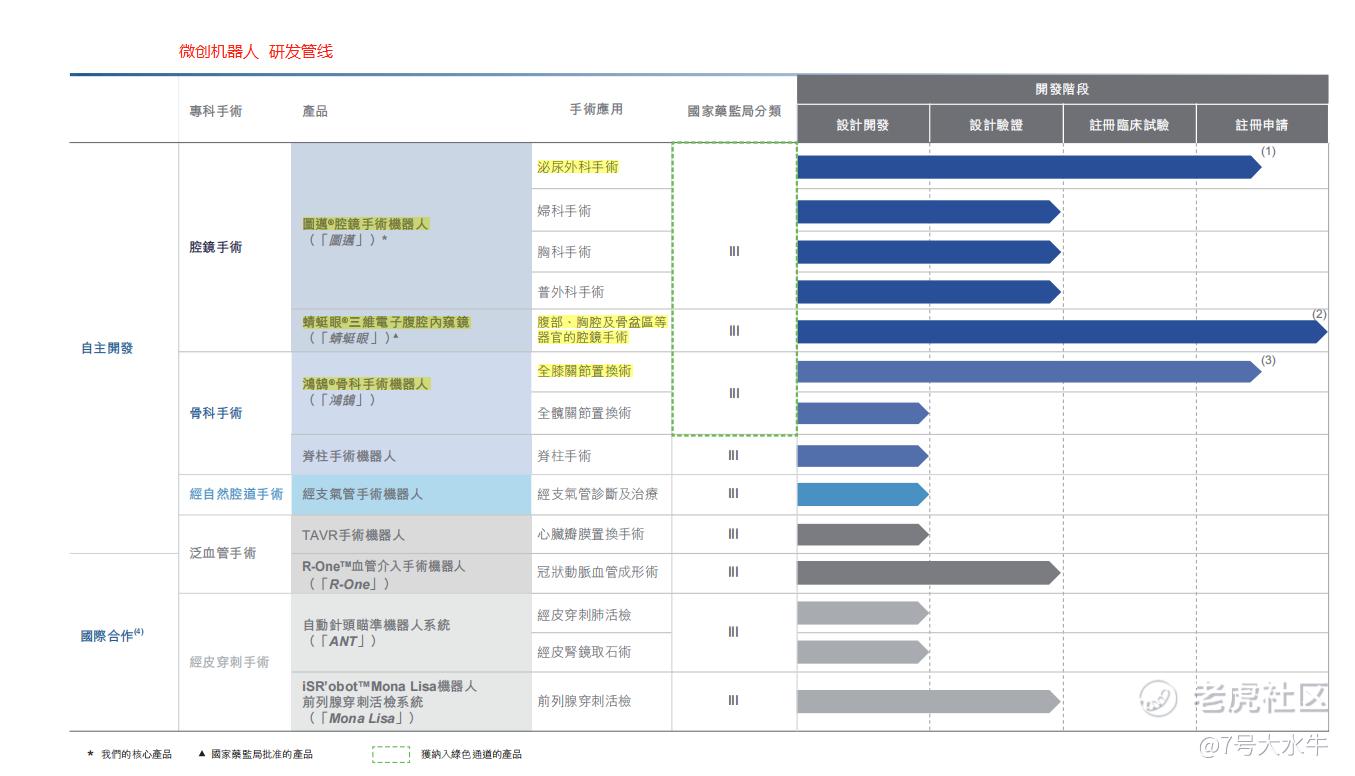Click the R-One™血管介入手術機器人 product name
The width and height of the screenshot is (1355, 776).
click(383, 566)
